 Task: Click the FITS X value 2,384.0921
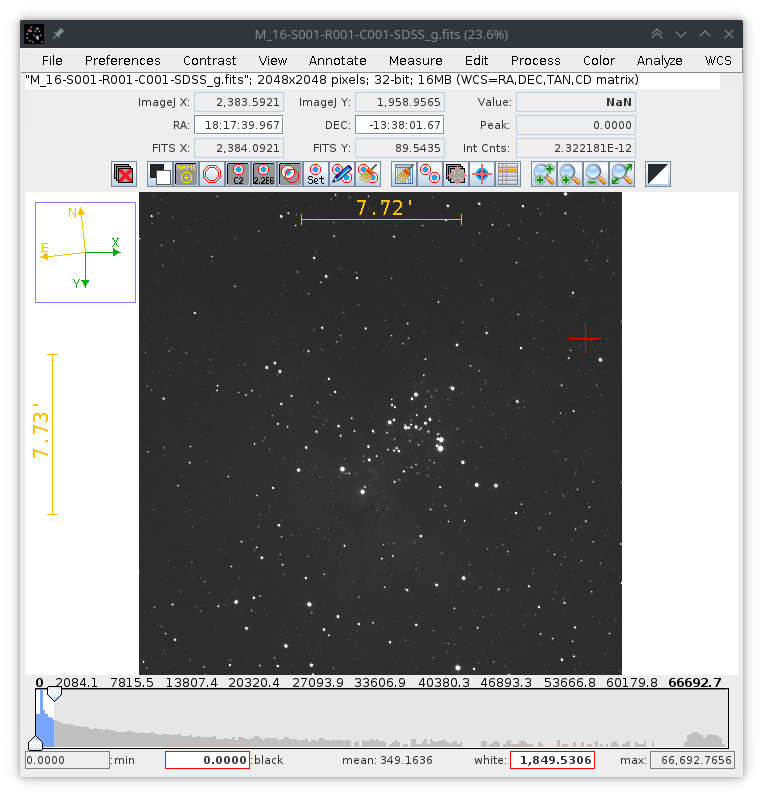(239, 148)
